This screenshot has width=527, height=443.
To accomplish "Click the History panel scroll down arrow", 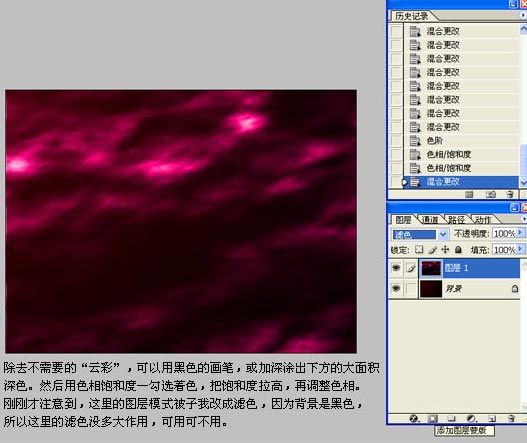I will [523, 183].
